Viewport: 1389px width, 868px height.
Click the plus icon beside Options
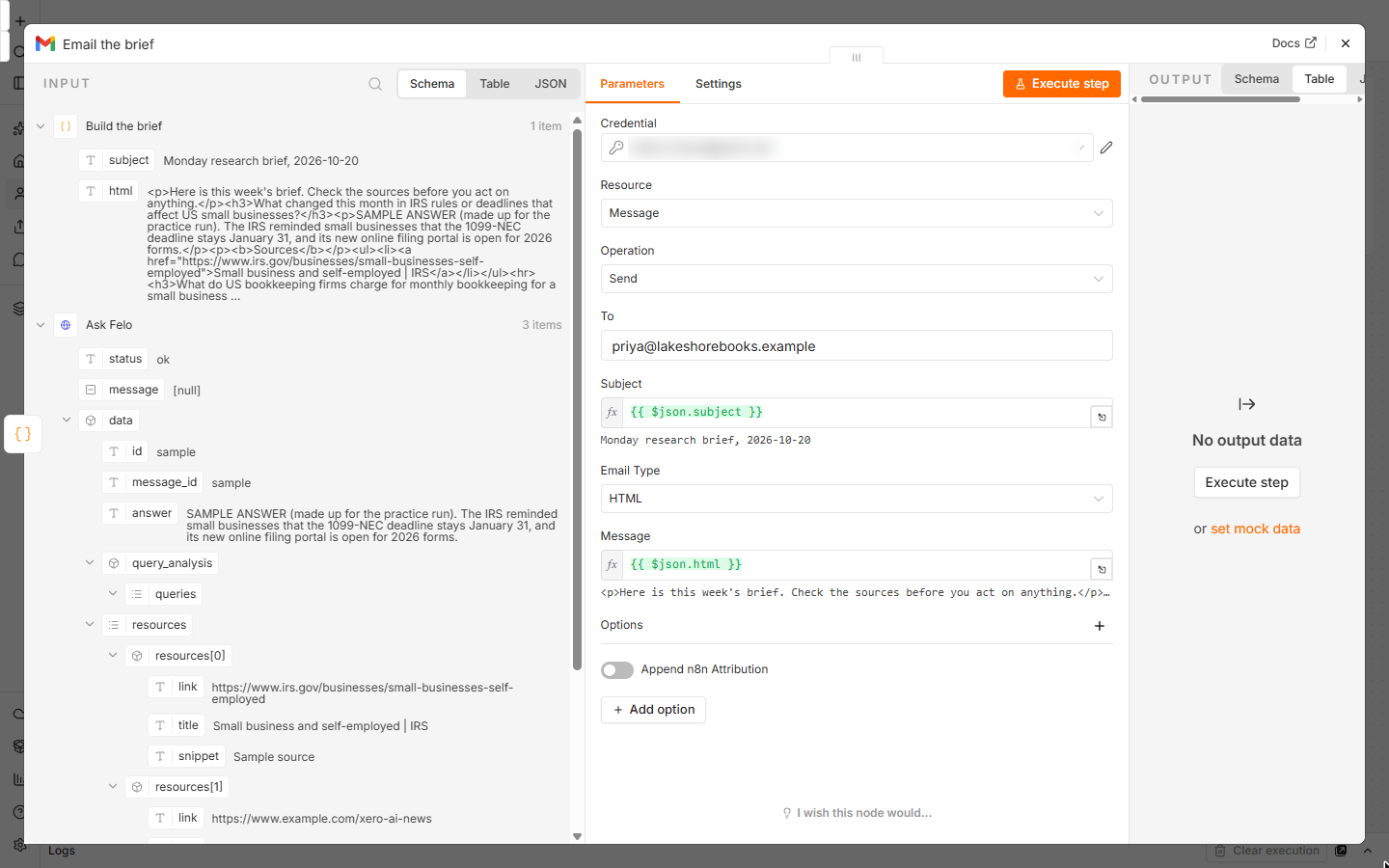1099,626
